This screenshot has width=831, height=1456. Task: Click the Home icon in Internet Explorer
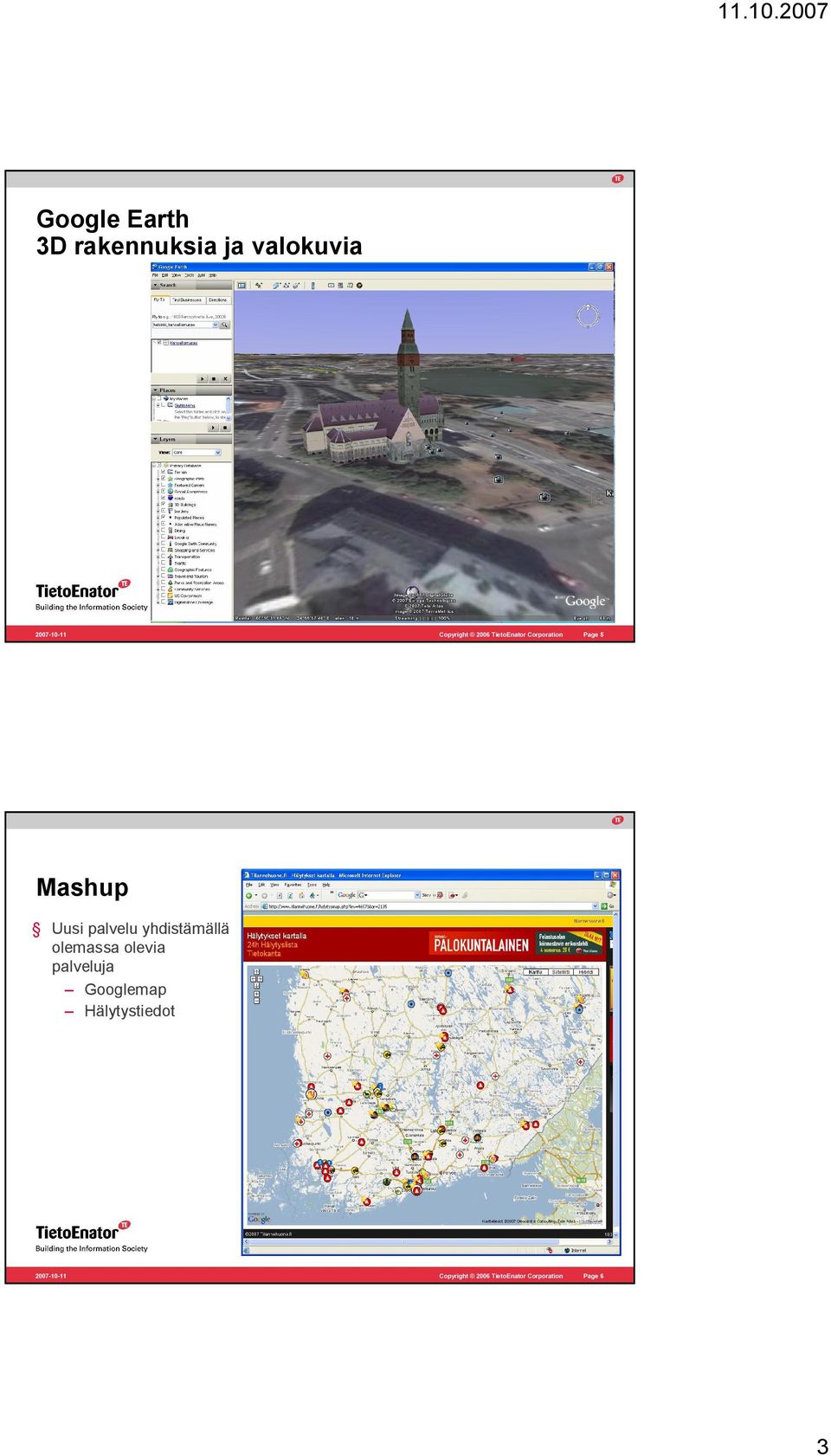click(x=301, y=895)
